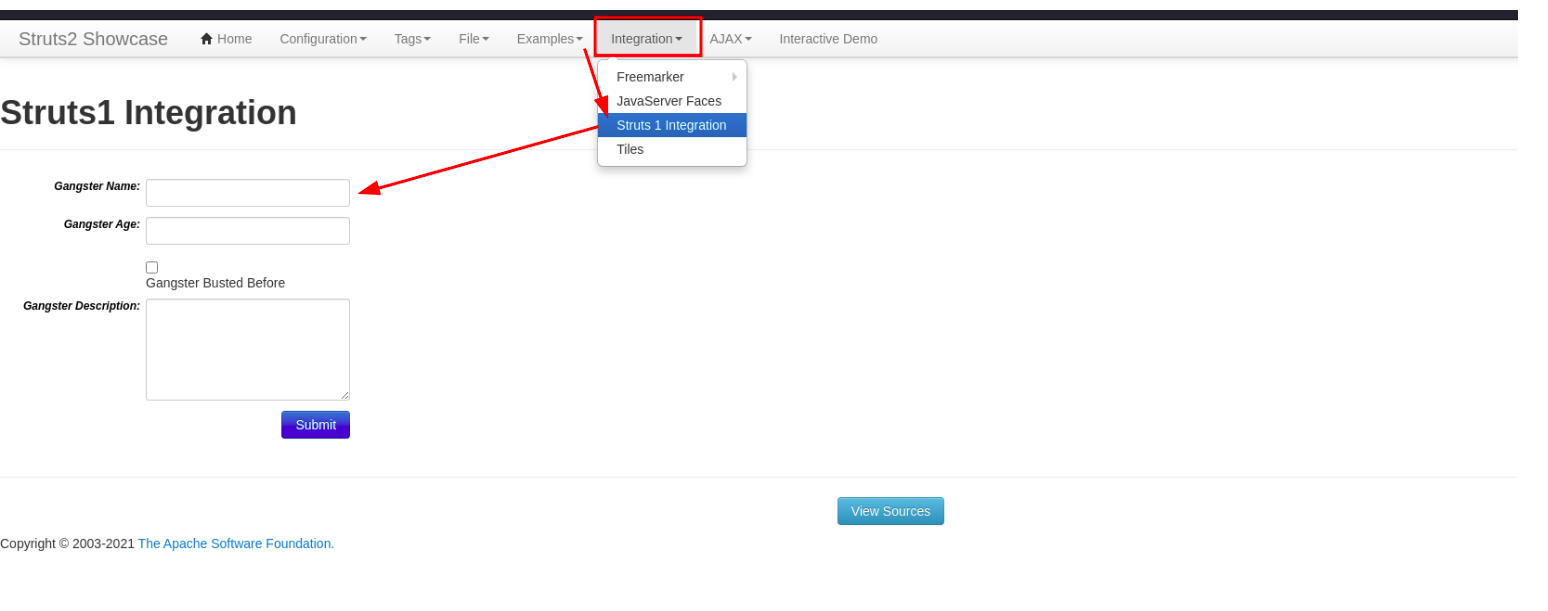Expand the AJAX dropdown menu
This screenshot has height=611, width=1548.
tap(731, 39)
